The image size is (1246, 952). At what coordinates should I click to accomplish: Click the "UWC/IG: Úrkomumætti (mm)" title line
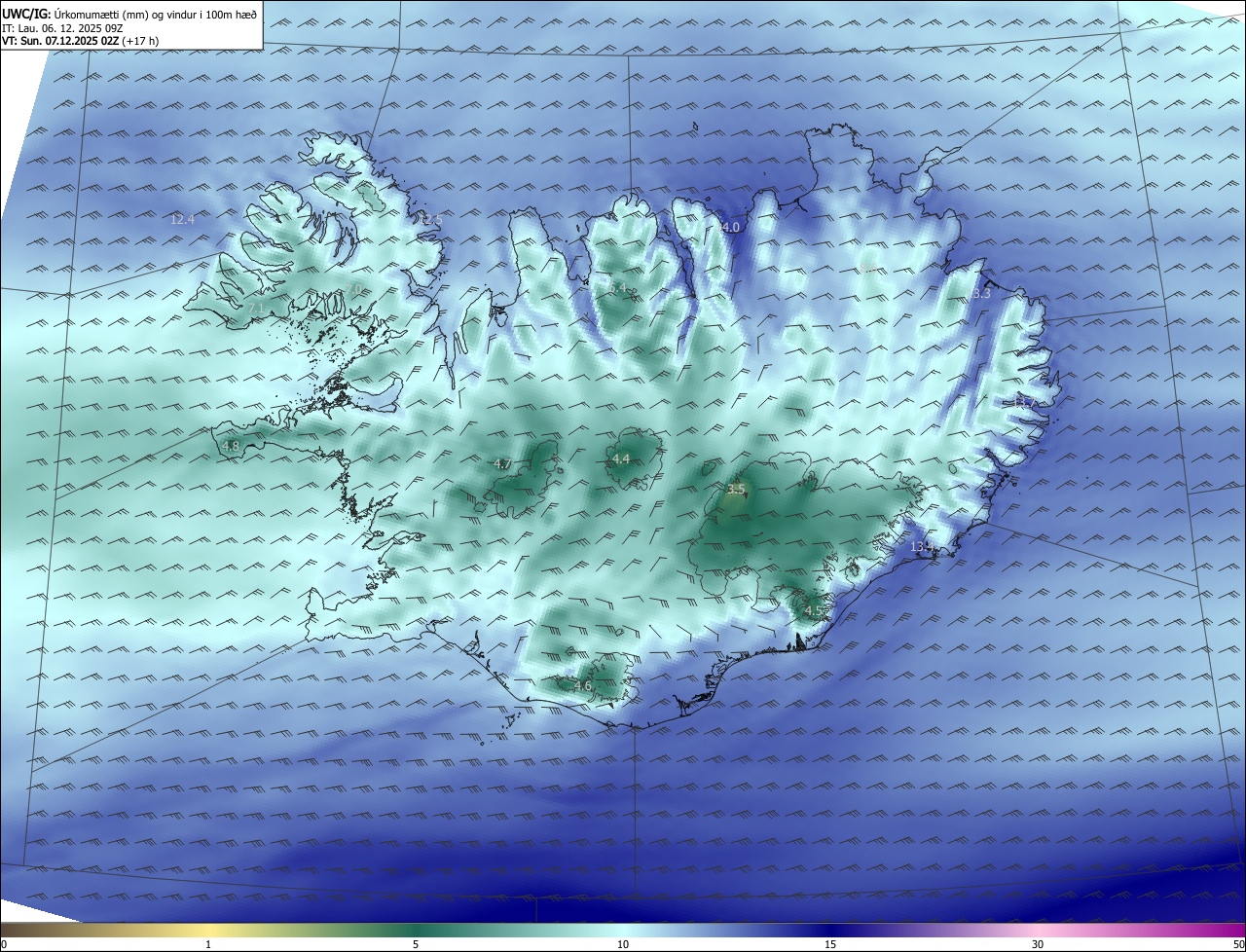pos(129,13)
